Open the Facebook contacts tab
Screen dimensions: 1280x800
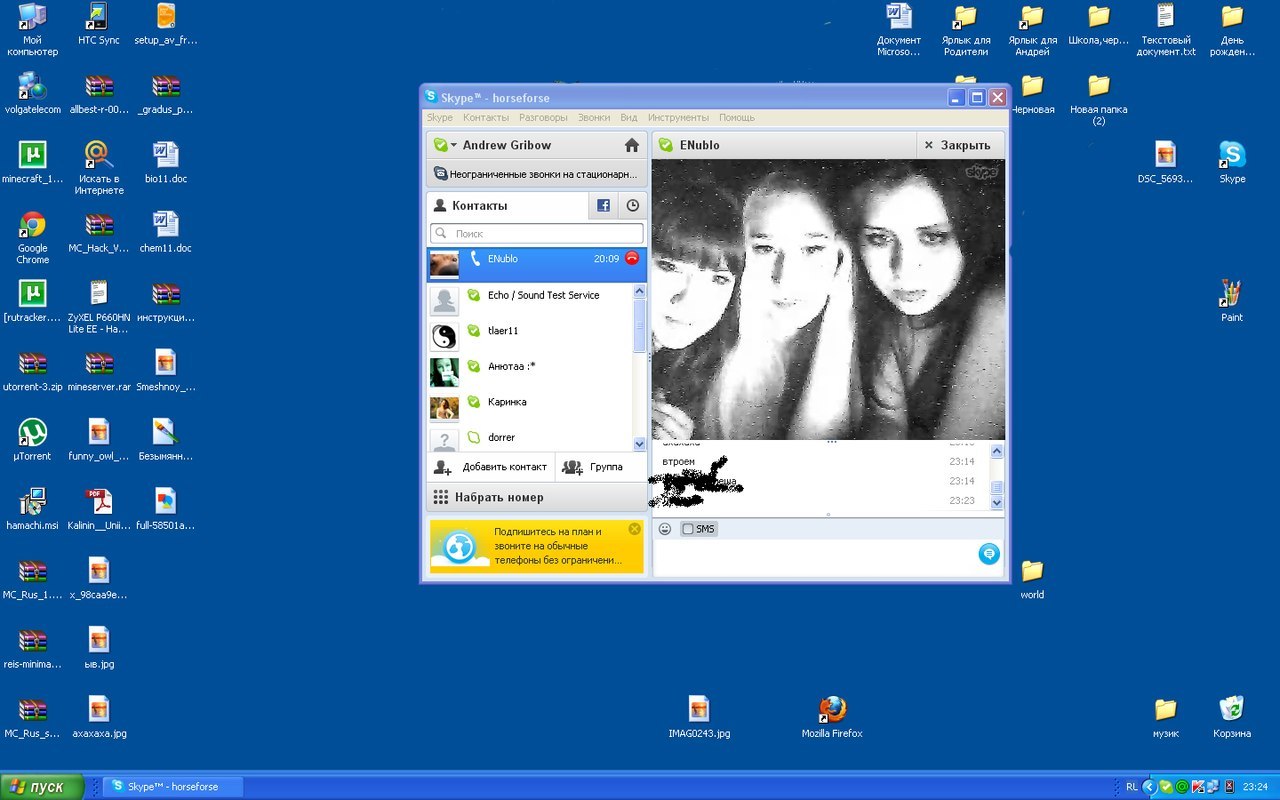(604, 206)
